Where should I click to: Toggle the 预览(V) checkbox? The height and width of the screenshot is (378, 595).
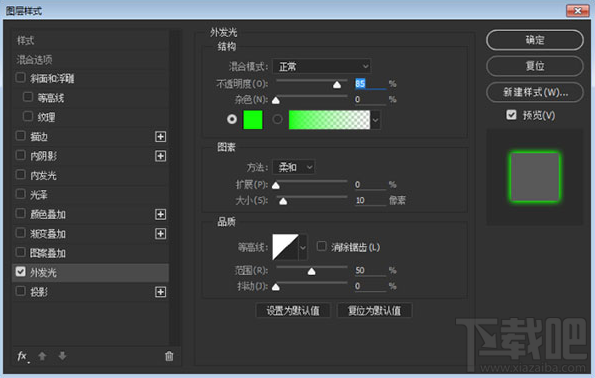click(x=512, y=115)
